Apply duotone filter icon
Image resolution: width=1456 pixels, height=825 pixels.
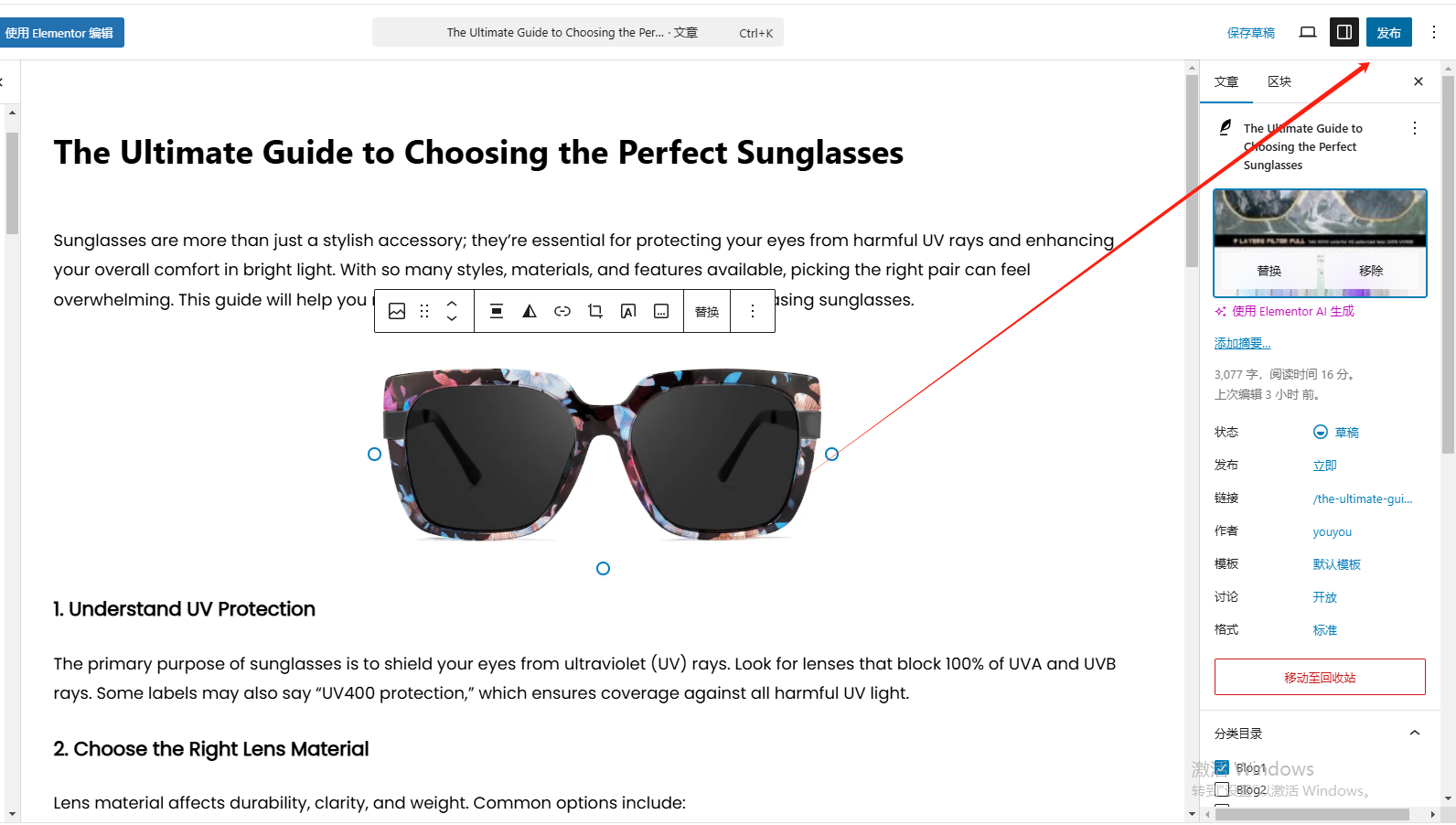pos(530,311)
